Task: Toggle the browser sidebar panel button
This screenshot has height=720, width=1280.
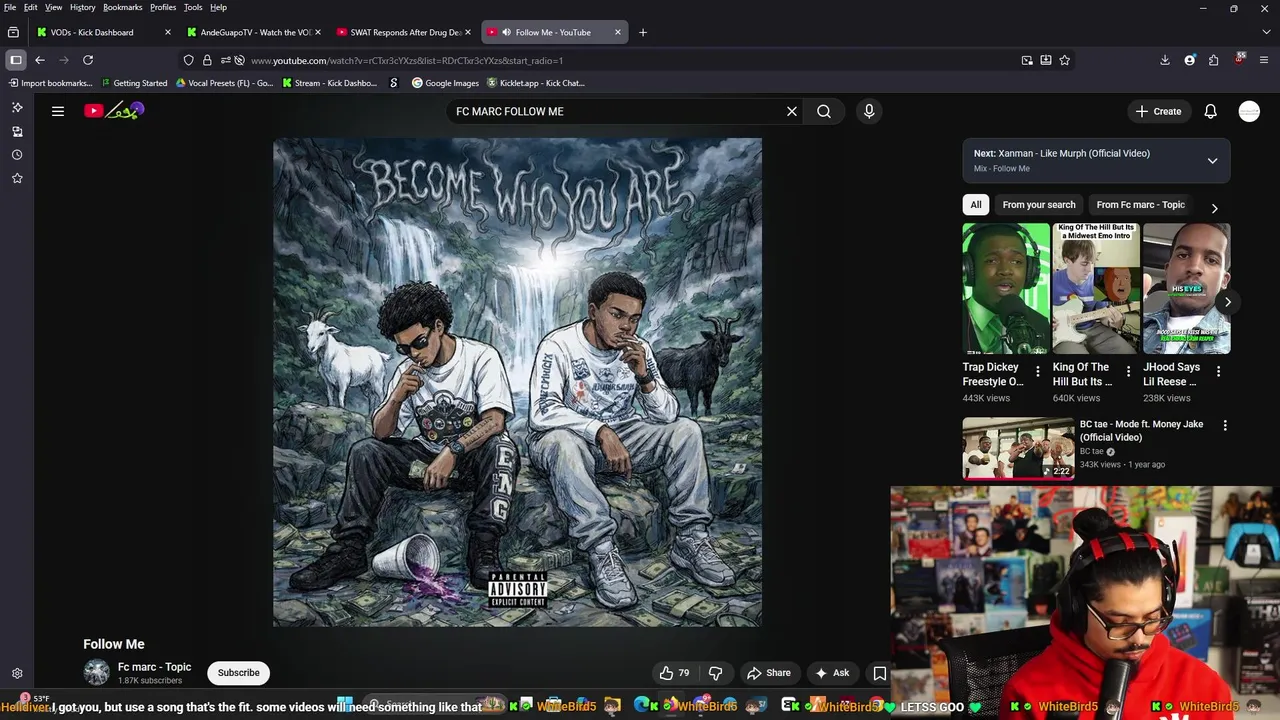Action: point(16,60)
